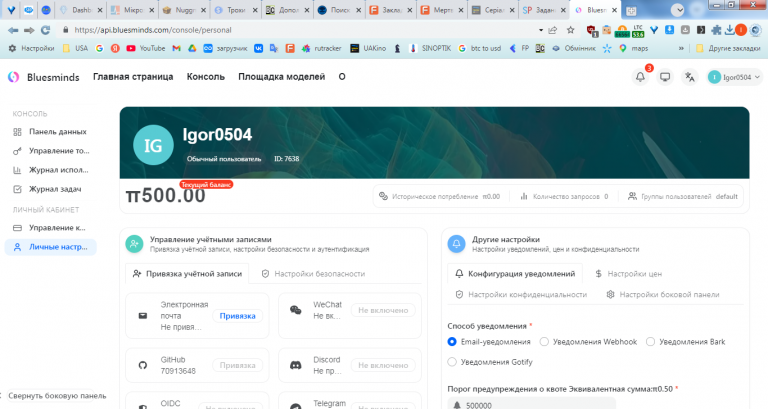Click the email envelope icon

point(143,316)
